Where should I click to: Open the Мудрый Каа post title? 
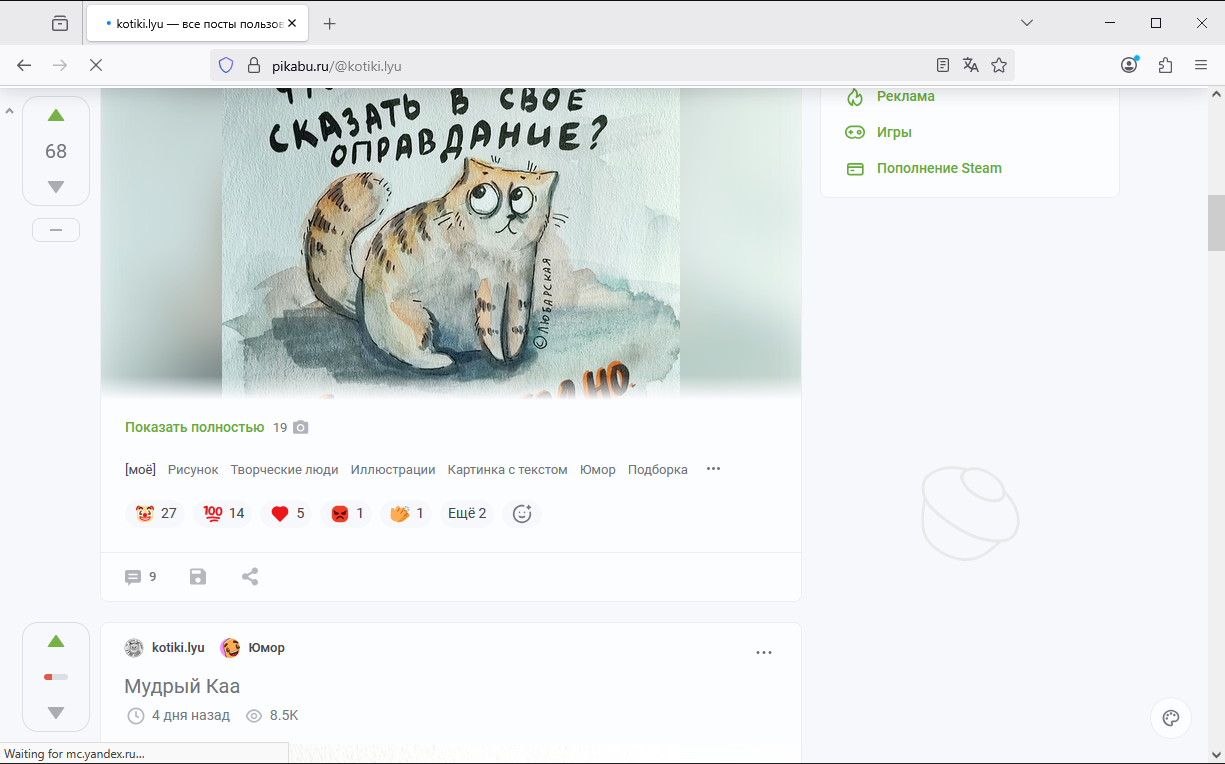coord(182,686)
